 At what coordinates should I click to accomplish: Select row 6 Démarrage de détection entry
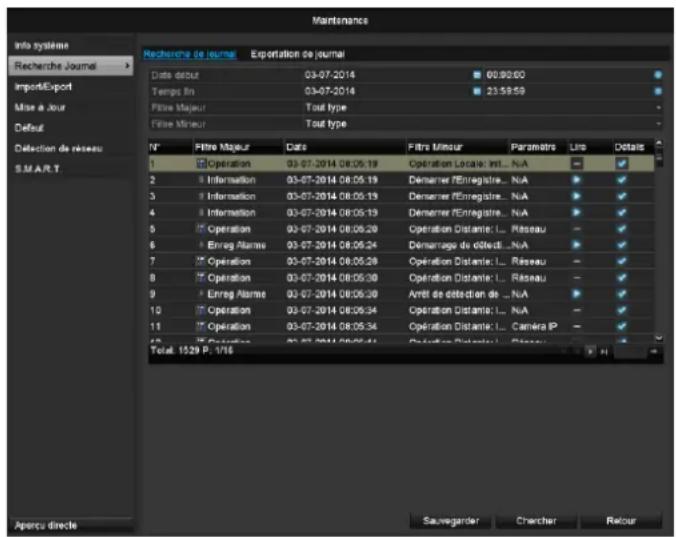pos(401,245)
